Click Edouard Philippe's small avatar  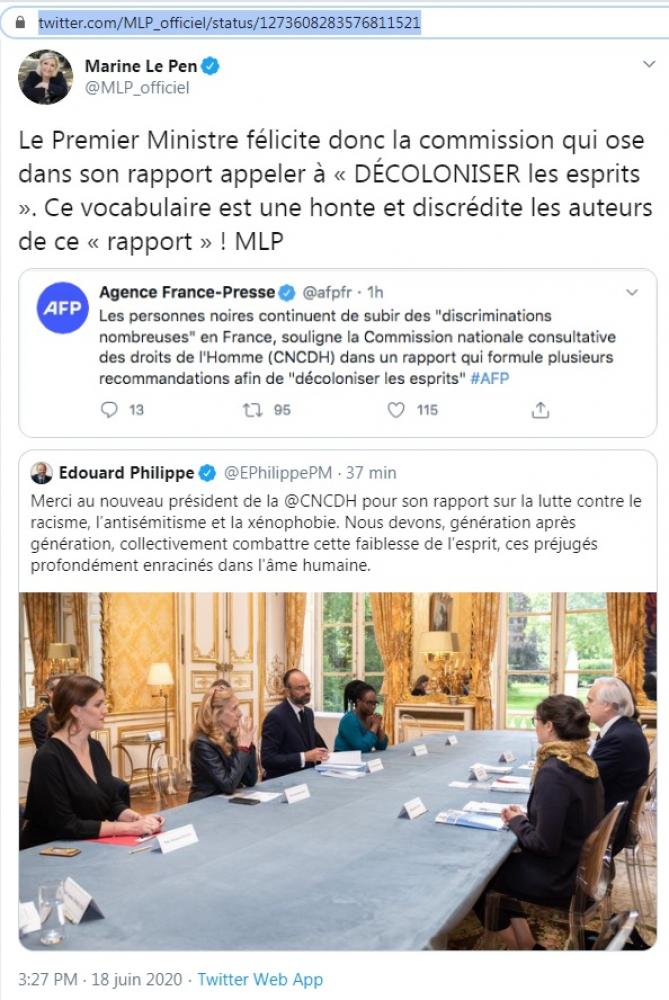coord(41,473)
